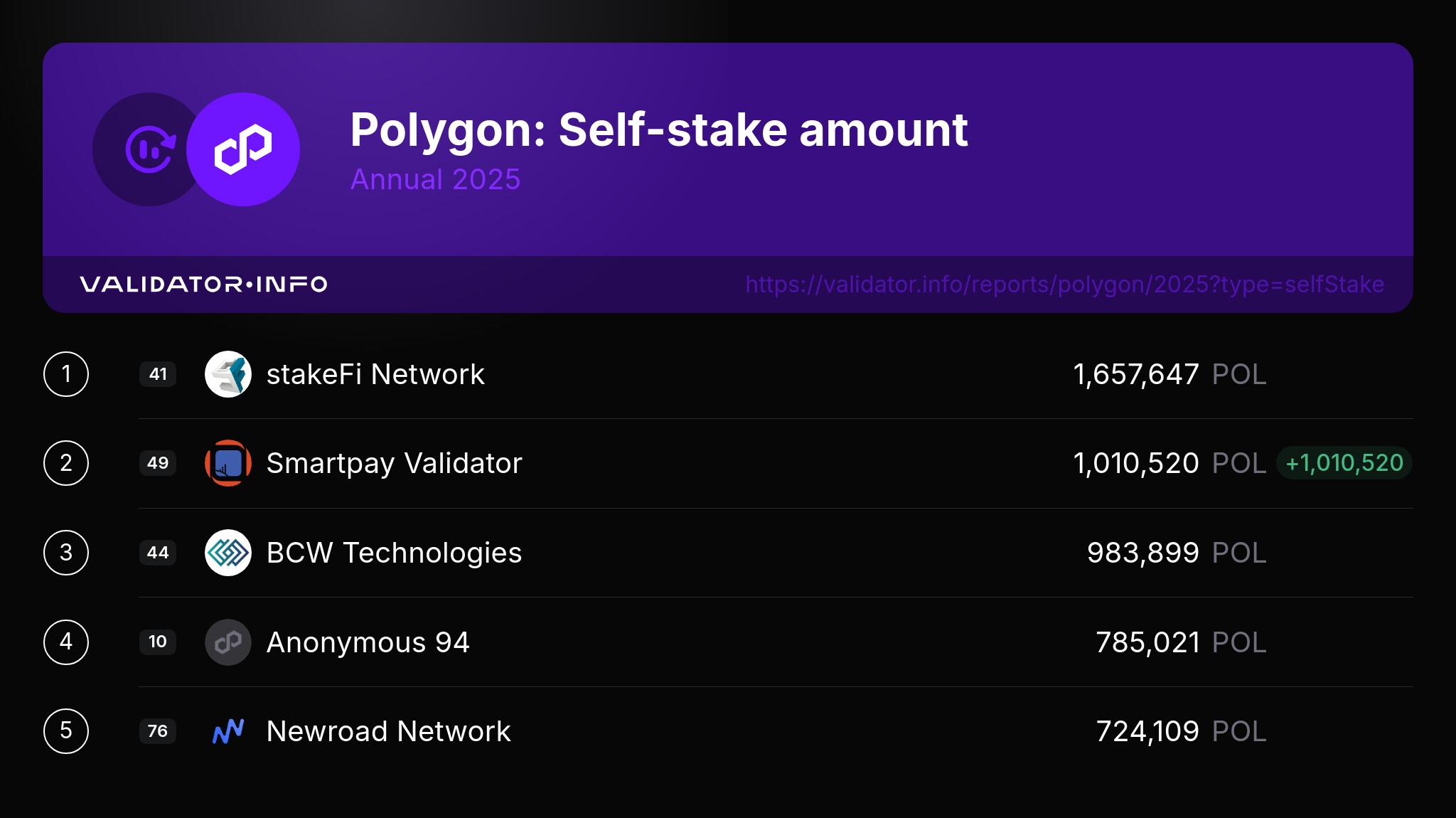Click the 41 badge beside stakeFi
The height and width of the screenshot is (818, 1456).
tap(158, 374)
